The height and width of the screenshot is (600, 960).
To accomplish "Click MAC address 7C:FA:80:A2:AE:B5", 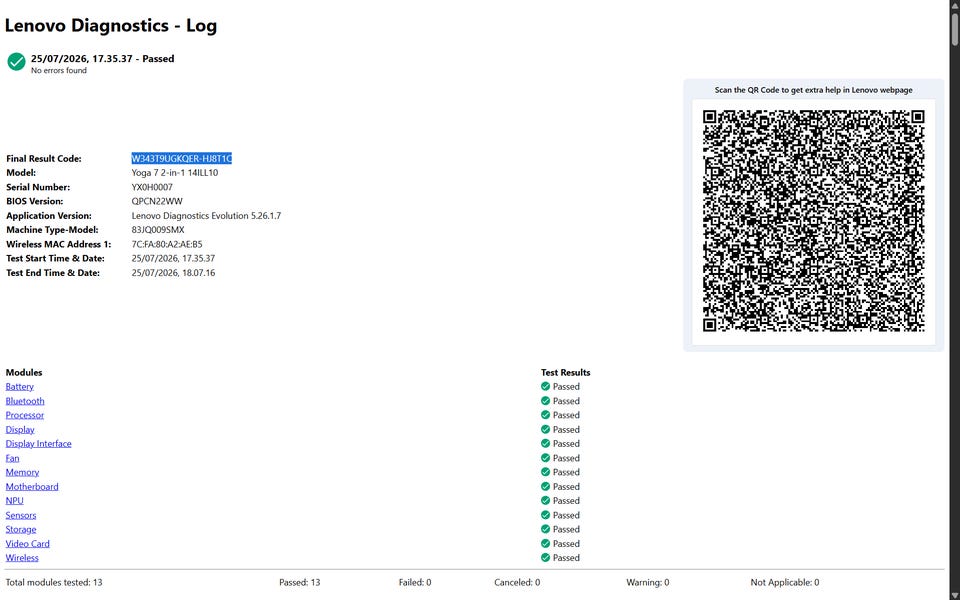I will pos(167,244).
